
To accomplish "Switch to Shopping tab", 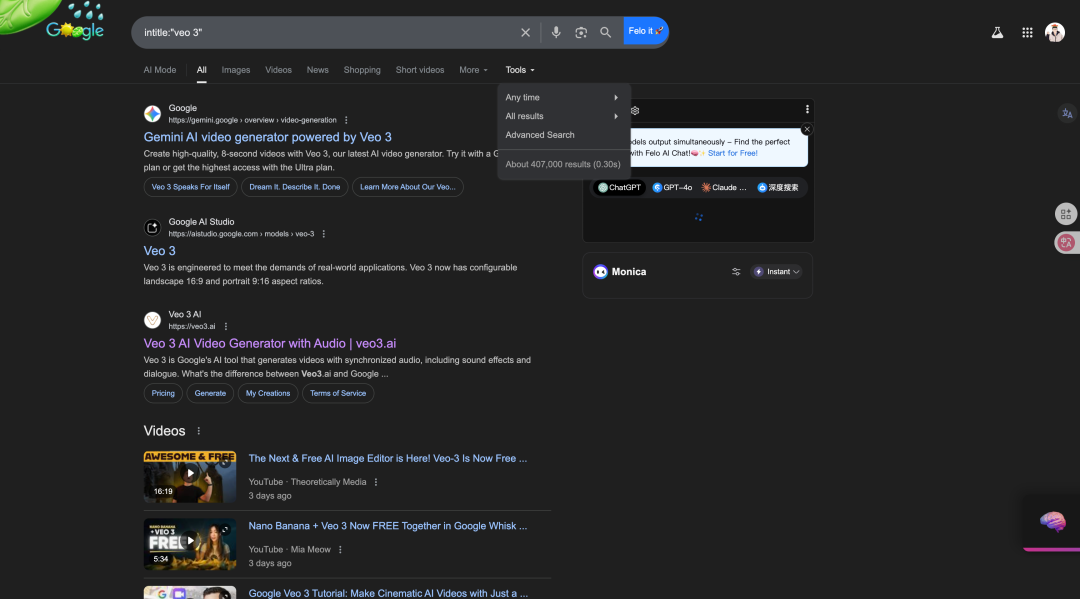I will 362,70.
